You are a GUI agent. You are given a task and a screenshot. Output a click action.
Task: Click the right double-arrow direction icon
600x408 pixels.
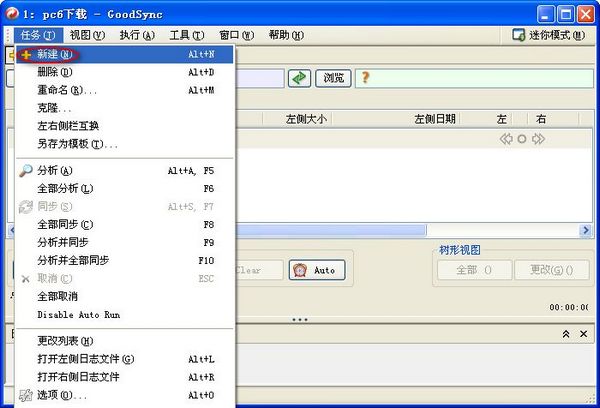pos(538,139)
